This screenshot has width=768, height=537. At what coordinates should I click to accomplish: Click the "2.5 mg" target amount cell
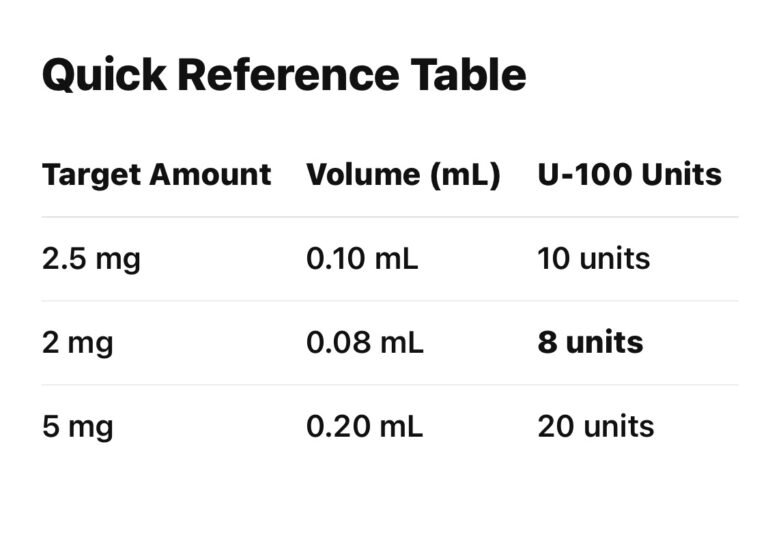pyautogui.click(x=91, y=259)
